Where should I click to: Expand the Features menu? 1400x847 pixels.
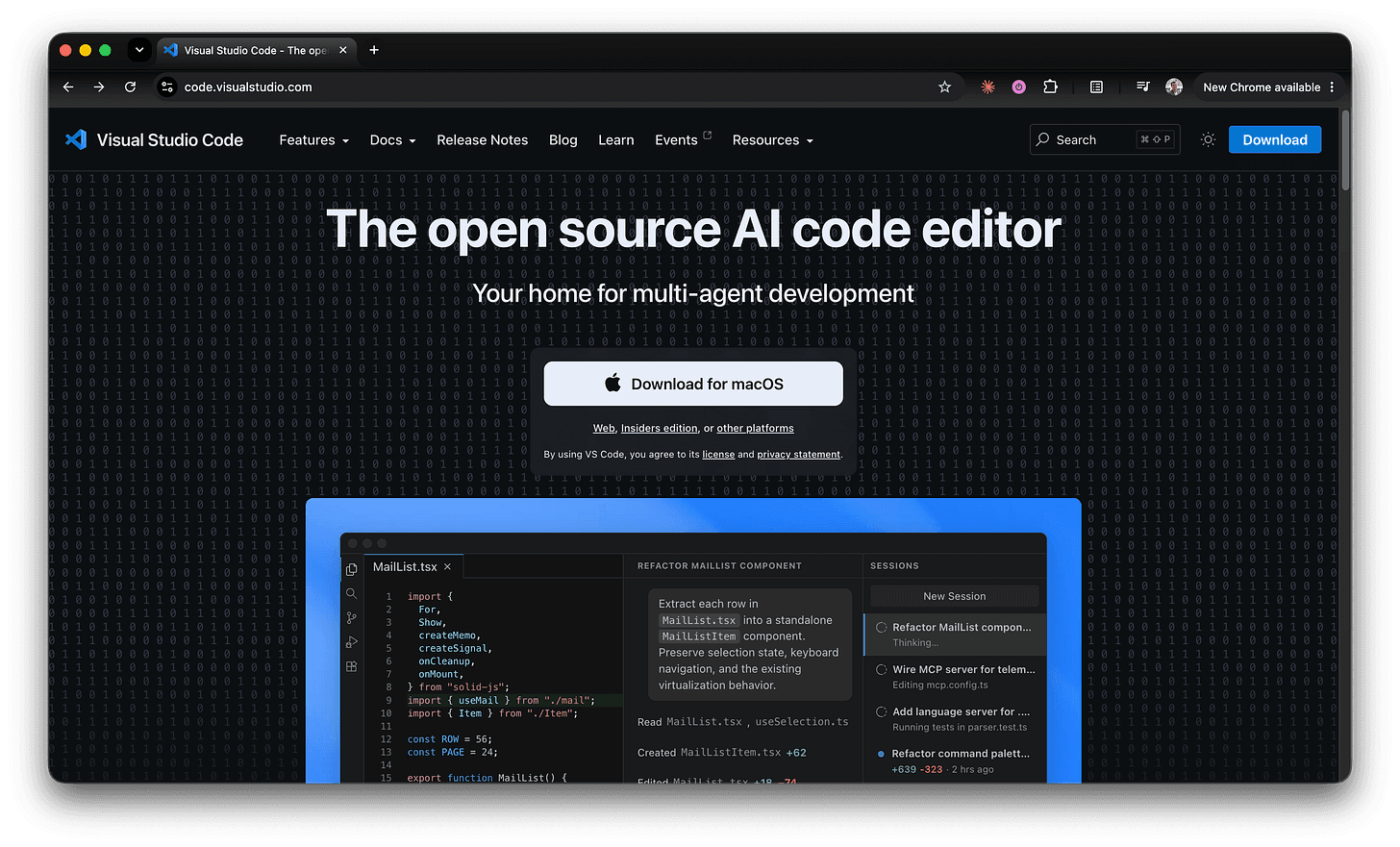coord(314,140)
